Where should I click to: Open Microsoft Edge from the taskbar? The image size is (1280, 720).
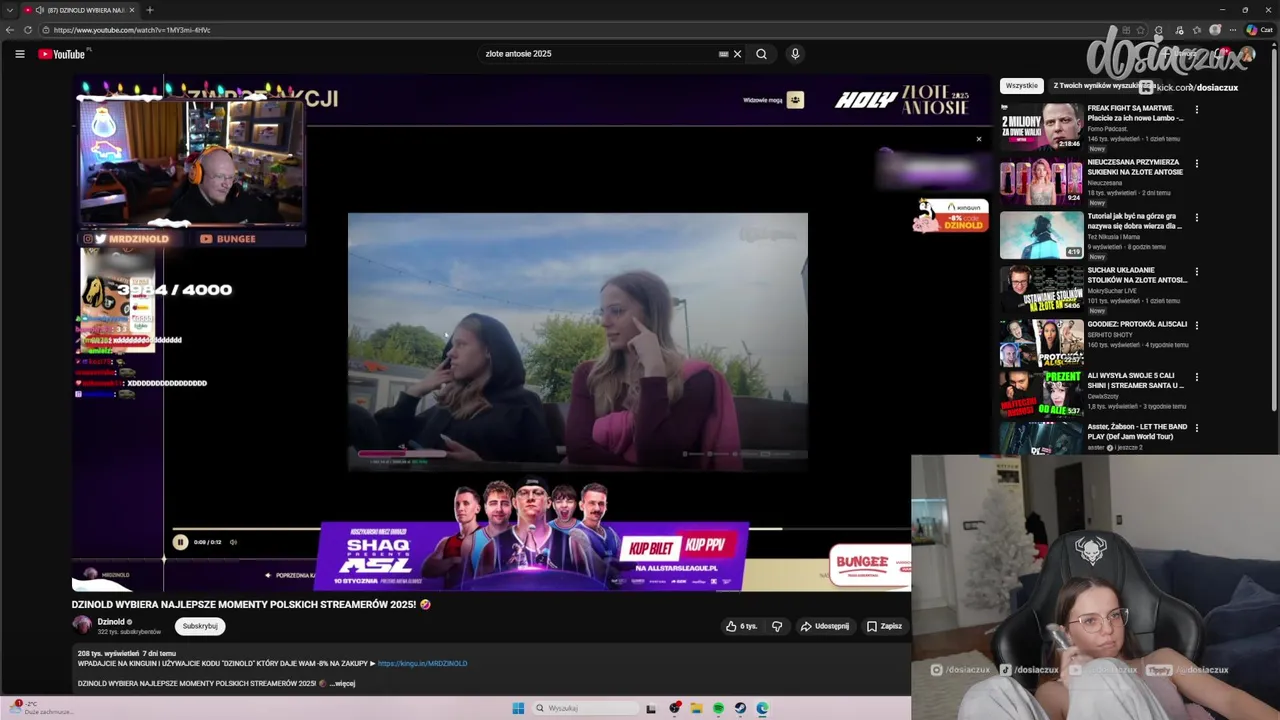pos(762,708)
